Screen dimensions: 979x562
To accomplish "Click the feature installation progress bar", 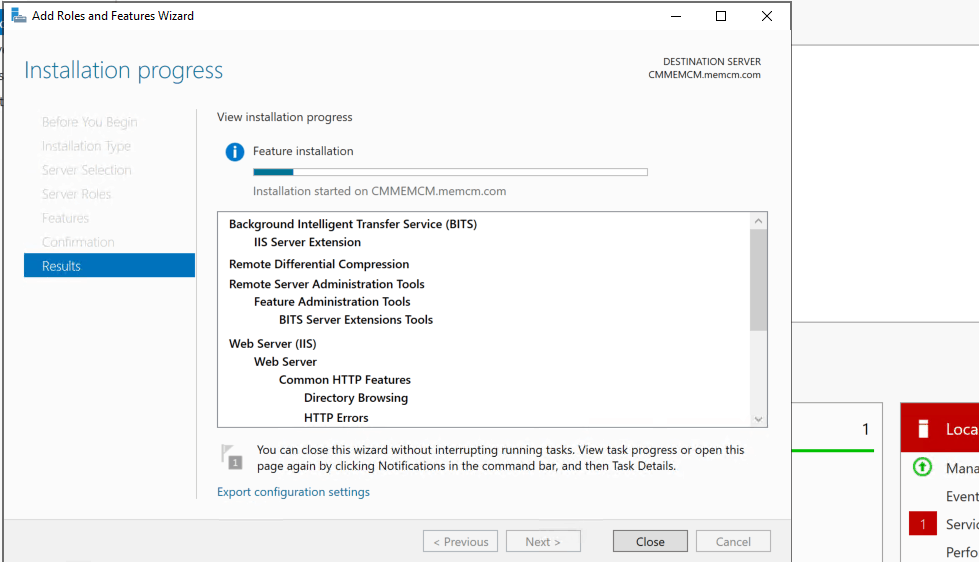I will pyautogui.click(x=450, y=172).
